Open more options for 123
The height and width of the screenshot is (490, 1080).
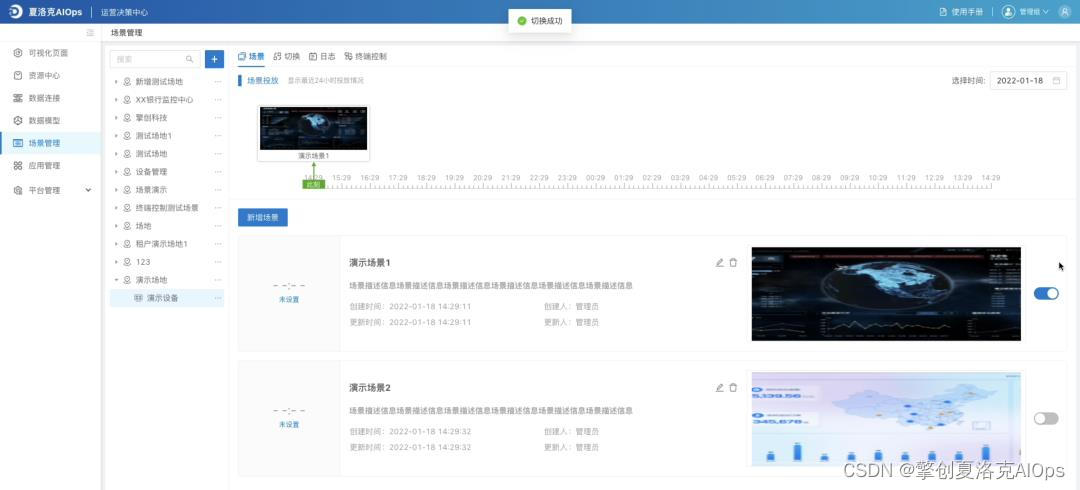[218, 262]
